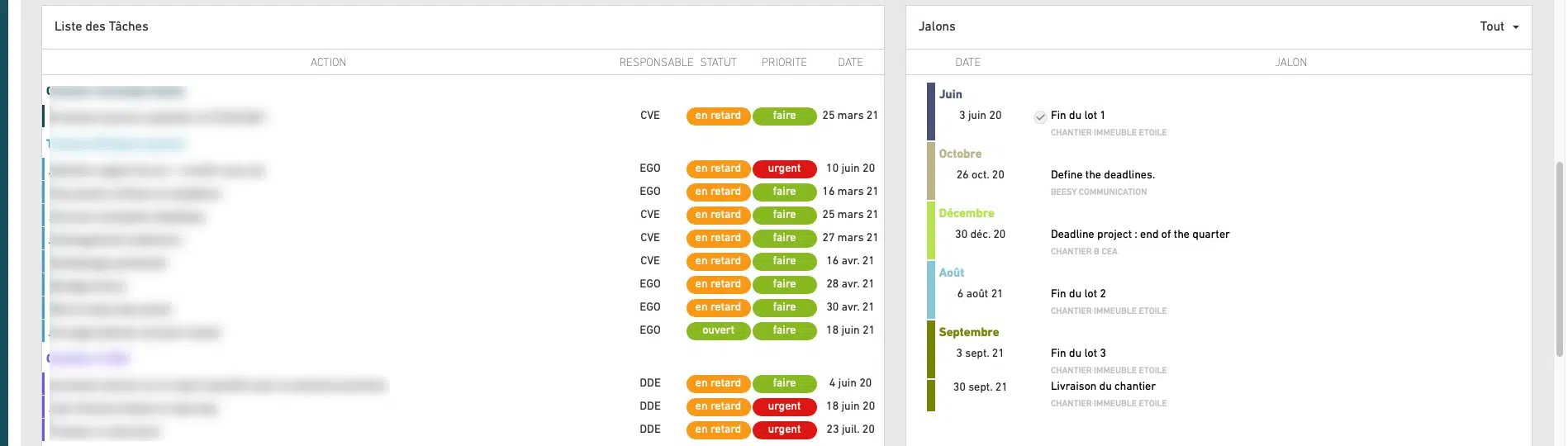Click the Septembre month marker in timeline
Image resolution: width=1568 pixels, height=446 pixels.
point(968,332)
